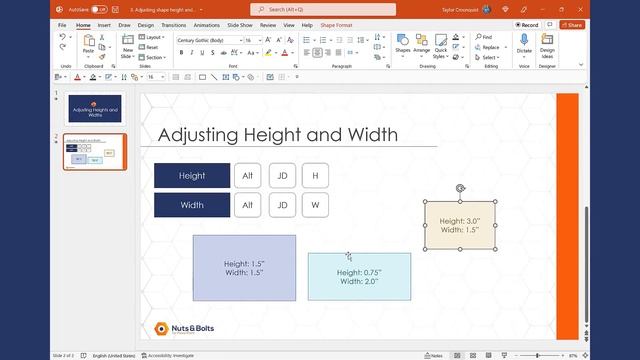Screen dimensions: 640x360
Task: Expand the Section dropdown
Action: [152, 58]
